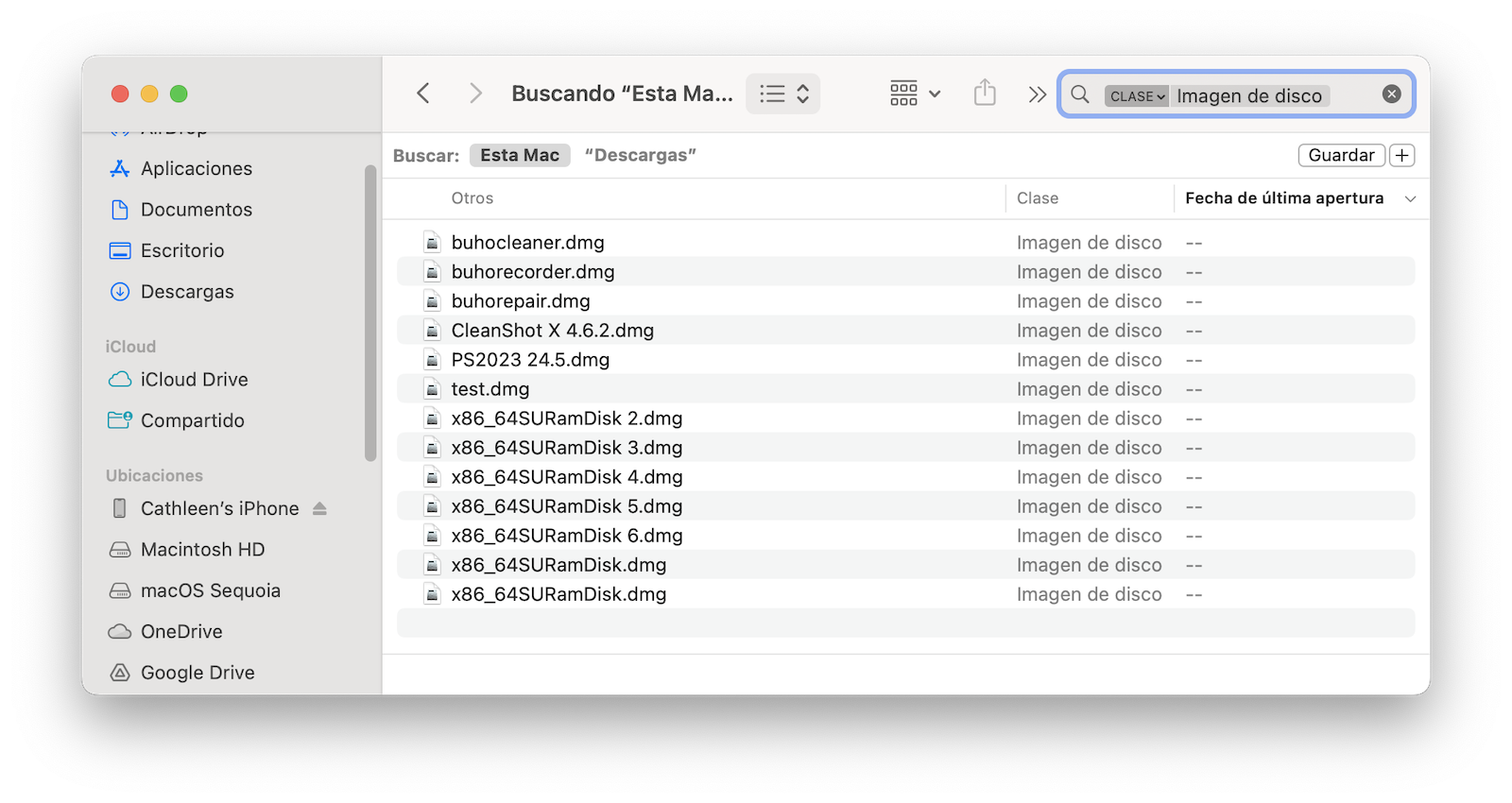Show more toolbar items via double chevron
The height and width of the screenshot is (803, 1512).
tap(1037, 94)
